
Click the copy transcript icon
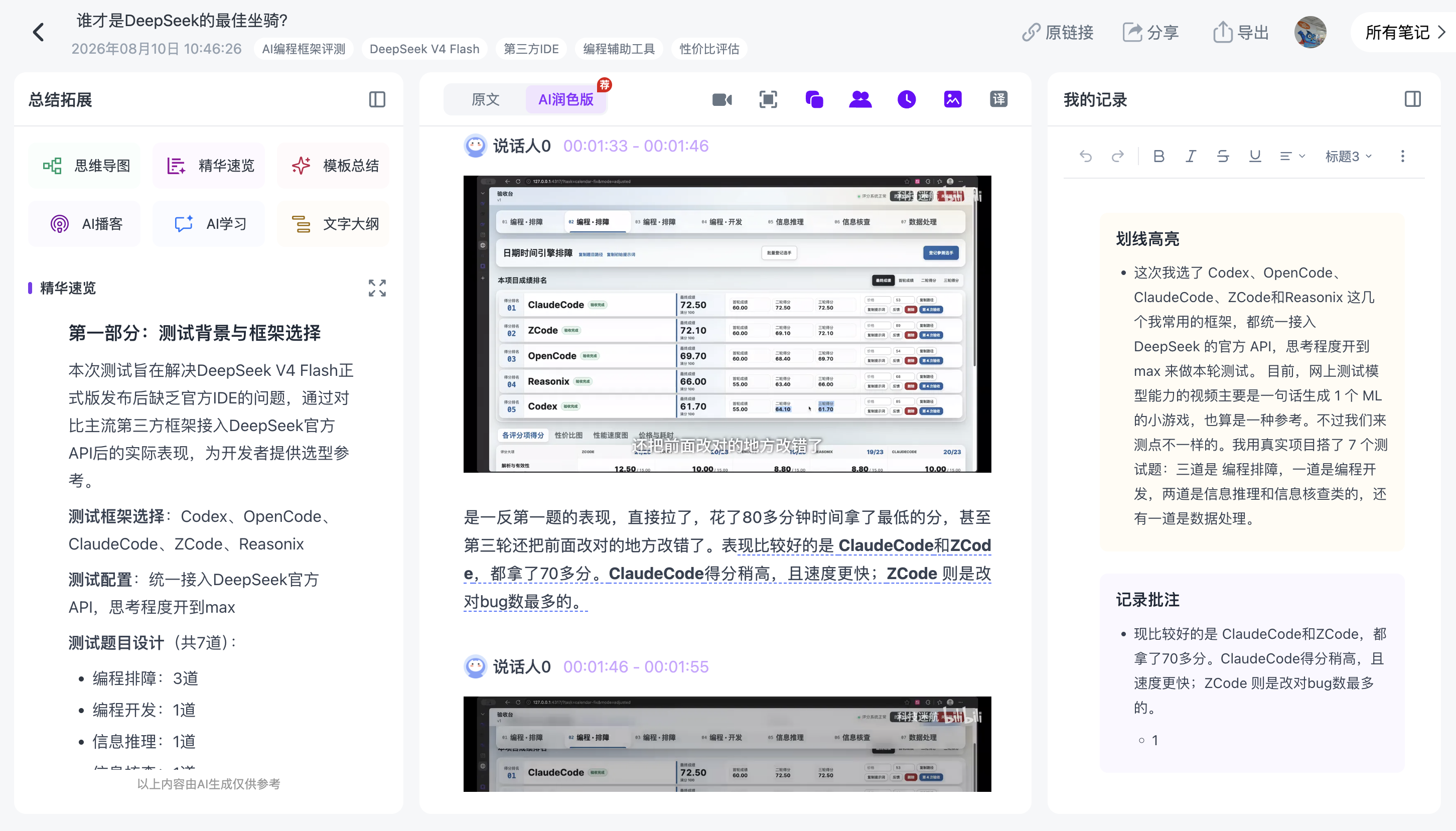814,100
